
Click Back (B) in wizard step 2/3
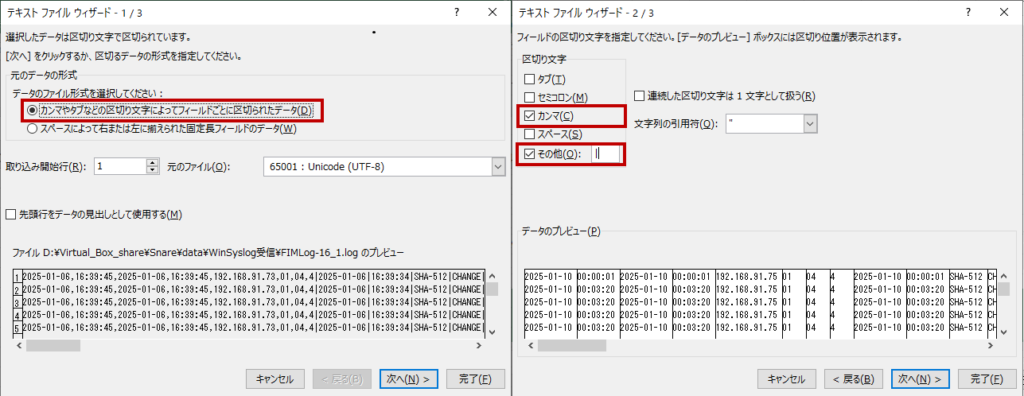(x=854, y=378)
